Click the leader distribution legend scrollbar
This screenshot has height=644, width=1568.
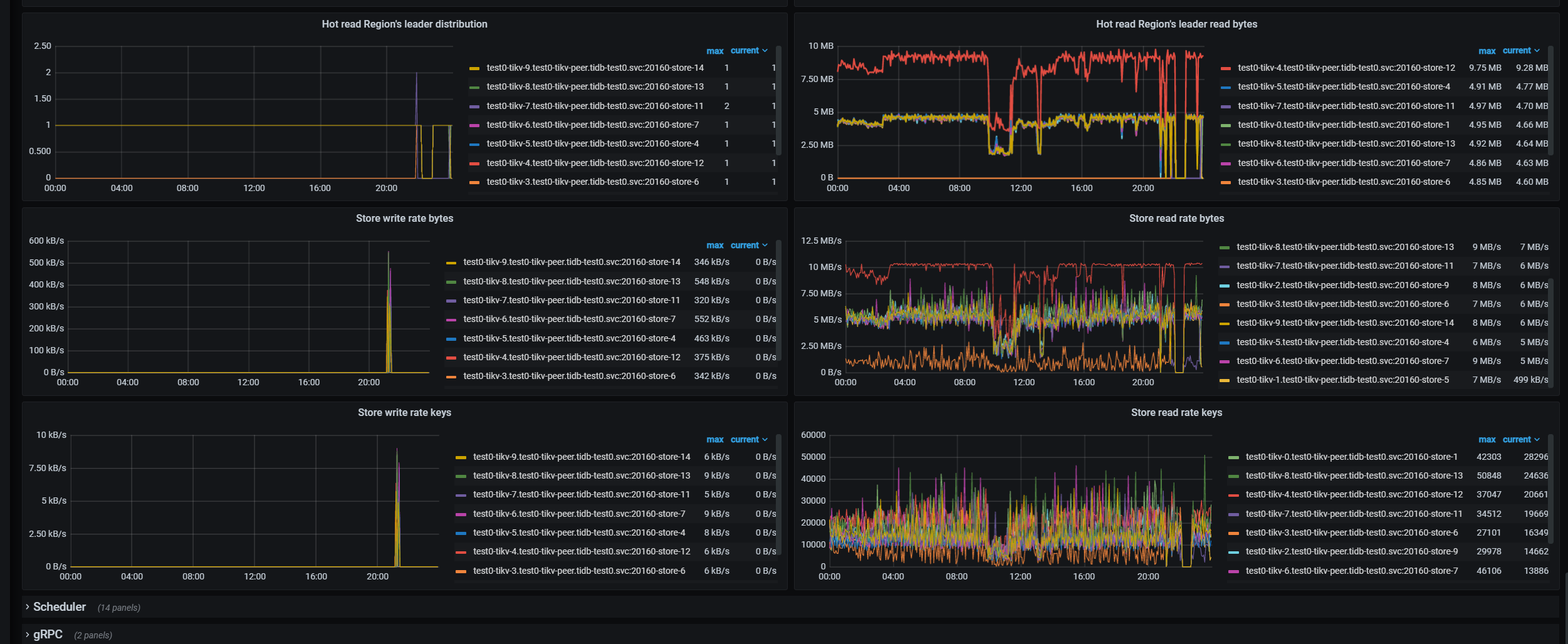778,100
